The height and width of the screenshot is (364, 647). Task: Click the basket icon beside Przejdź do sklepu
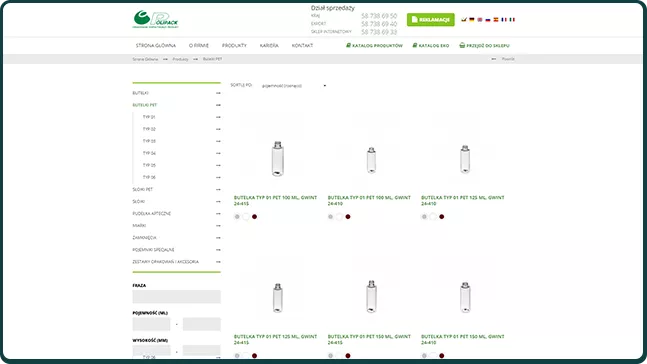(x=462, y=45)
